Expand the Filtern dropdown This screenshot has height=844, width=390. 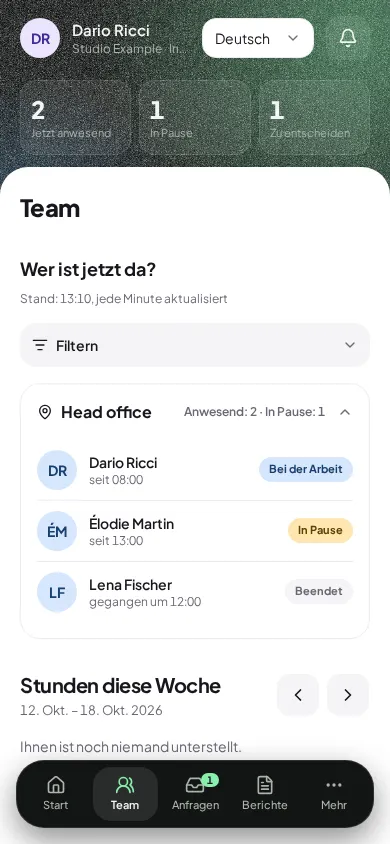pyautogui.click(x=195, y=345)
